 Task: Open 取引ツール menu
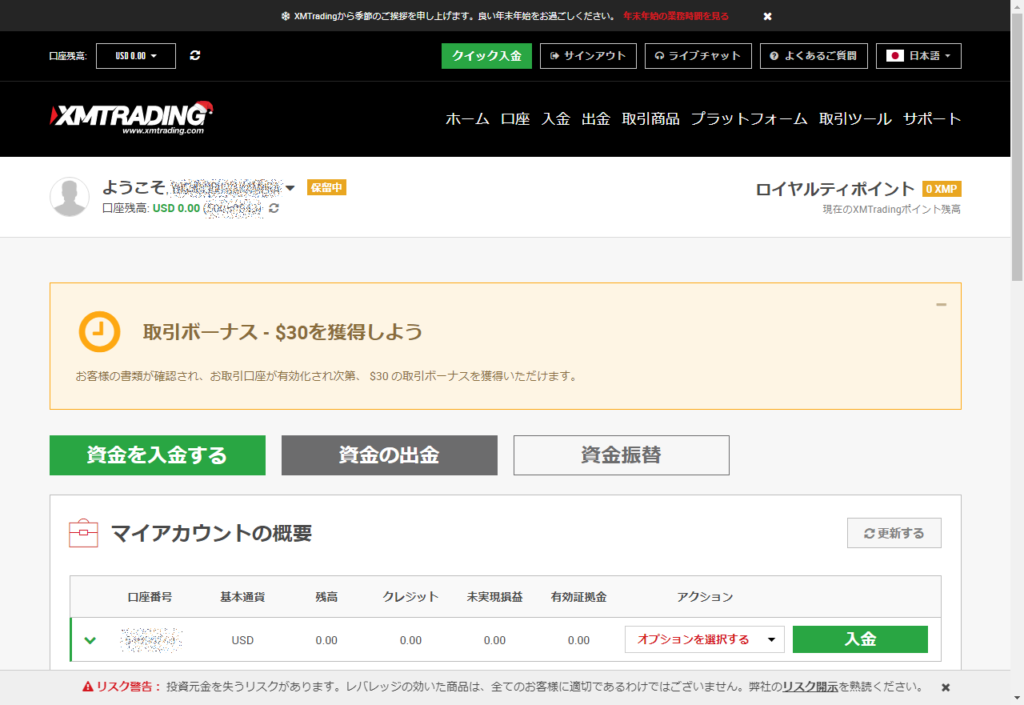coord(856,119)
